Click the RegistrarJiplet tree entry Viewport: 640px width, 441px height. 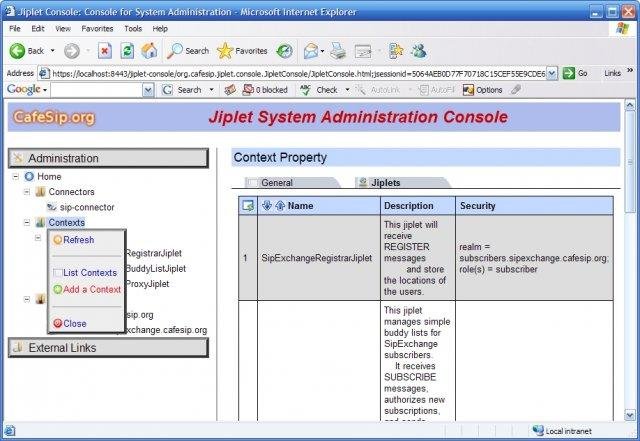click(x=154, y=253)
